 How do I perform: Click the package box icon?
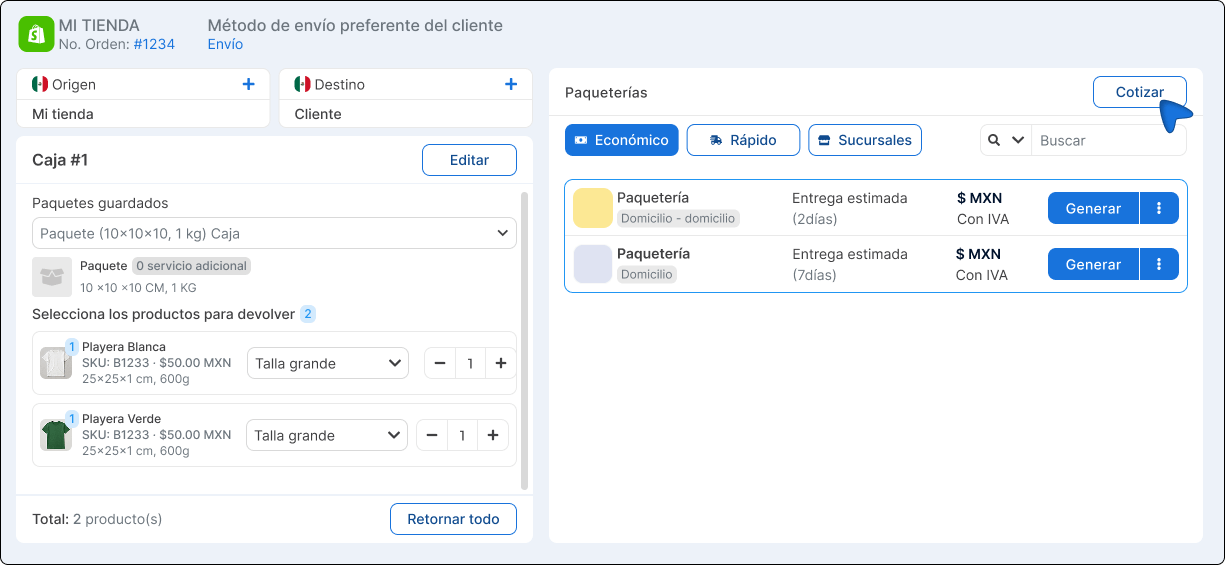coord(52,277)
